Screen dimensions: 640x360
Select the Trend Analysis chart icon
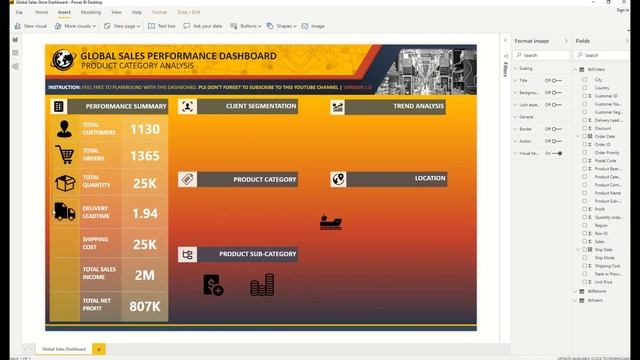[x=338, y=107]
